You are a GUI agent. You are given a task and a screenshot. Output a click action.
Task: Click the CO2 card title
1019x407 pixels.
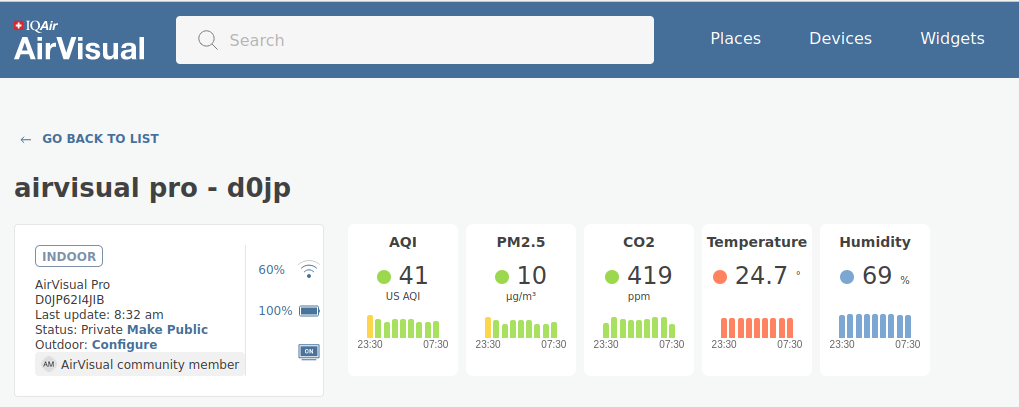point(639,242)
